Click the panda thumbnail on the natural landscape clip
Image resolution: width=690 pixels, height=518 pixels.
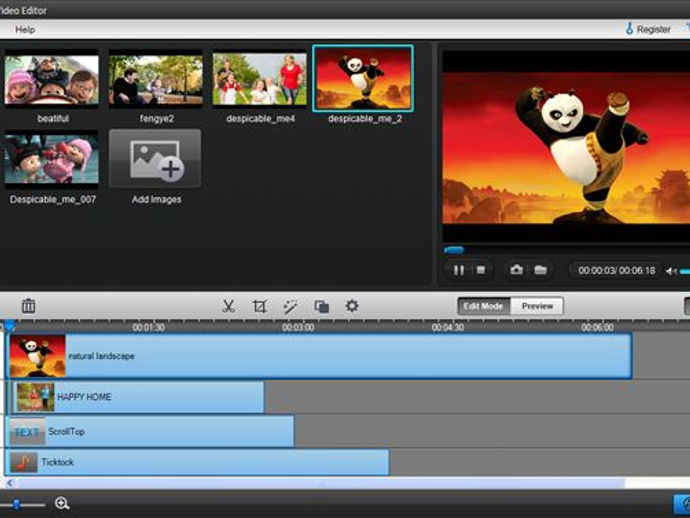coord(37,356)
